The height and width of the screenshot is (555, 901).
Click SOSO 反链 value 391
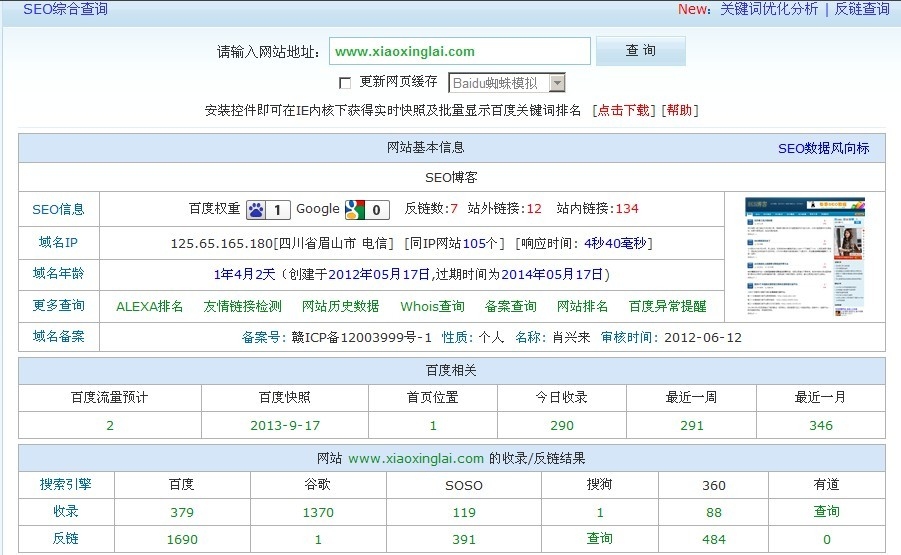(464, 539)
